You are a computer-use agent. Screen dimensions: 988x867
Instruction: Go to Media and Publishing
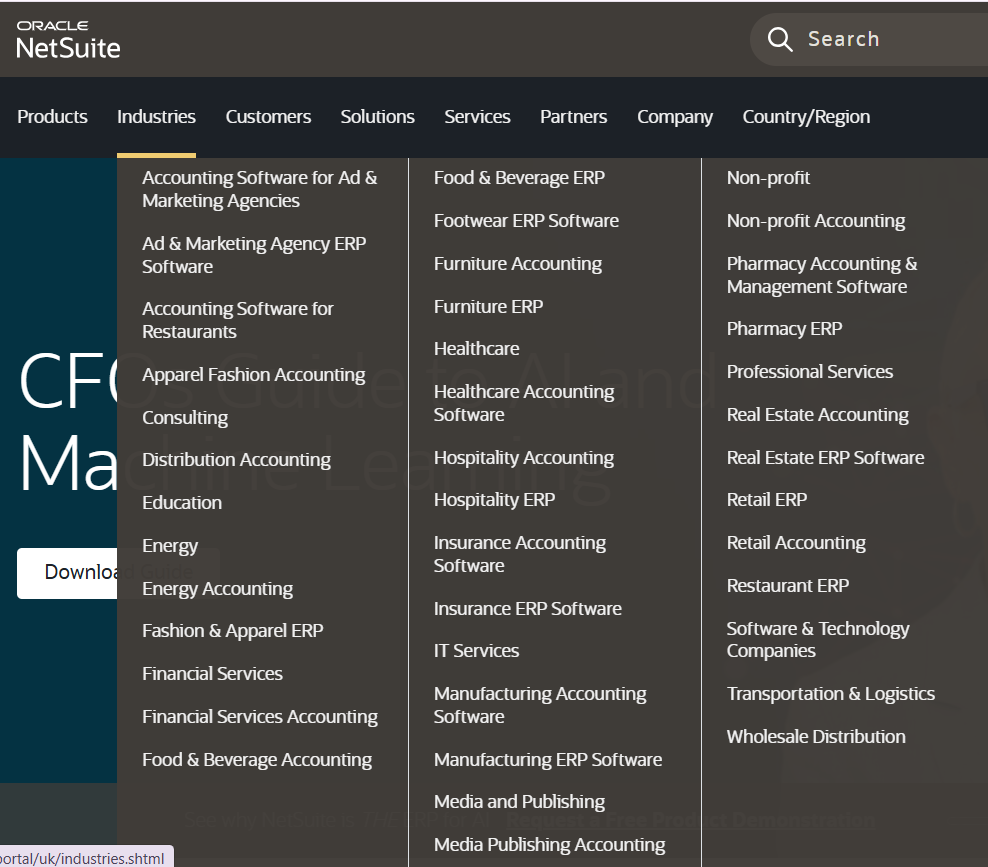tap(519, 802)
